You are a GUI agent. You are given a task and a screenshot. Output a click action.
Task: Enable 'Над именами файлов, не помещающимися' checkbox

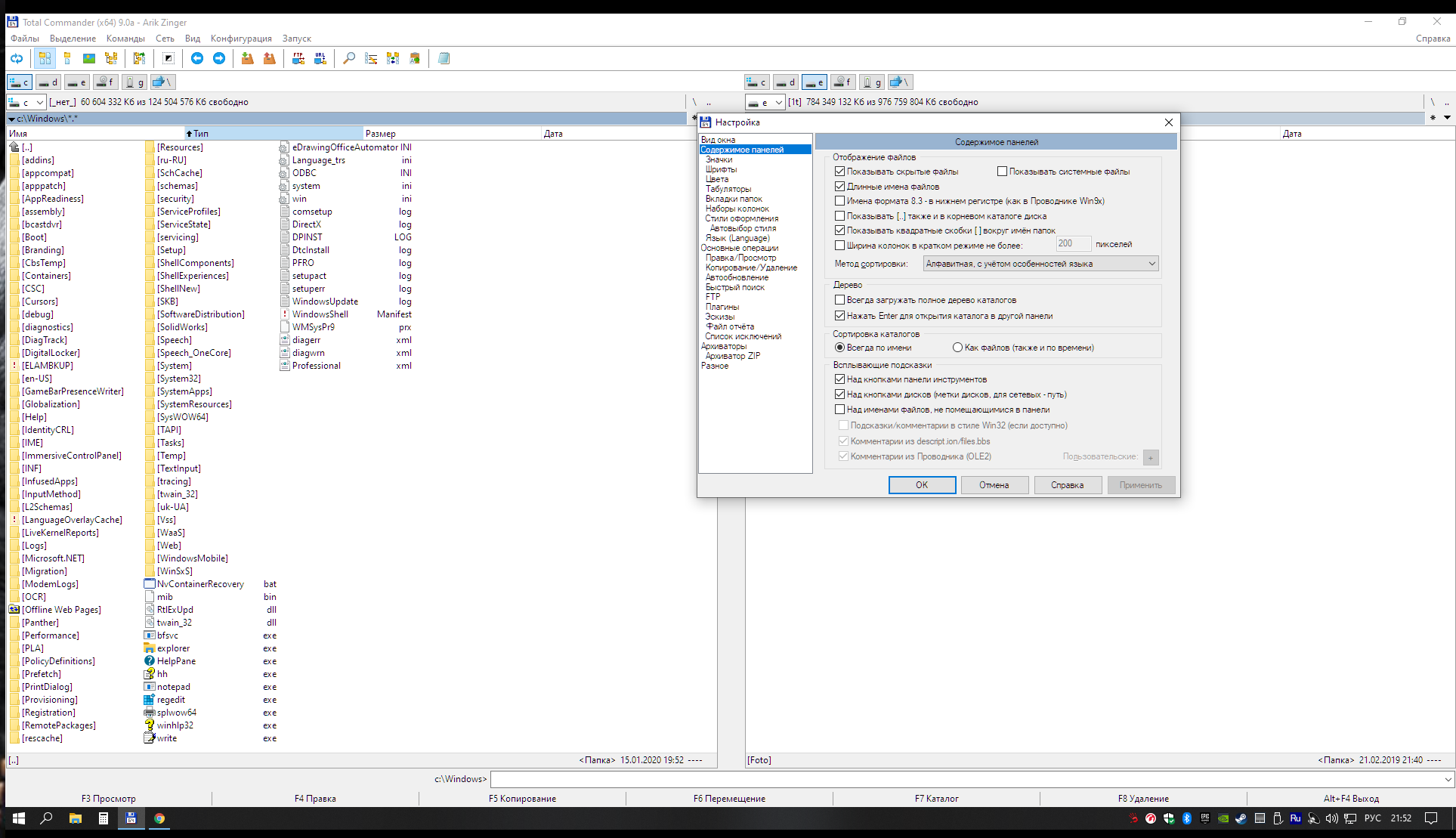point(839,410)
